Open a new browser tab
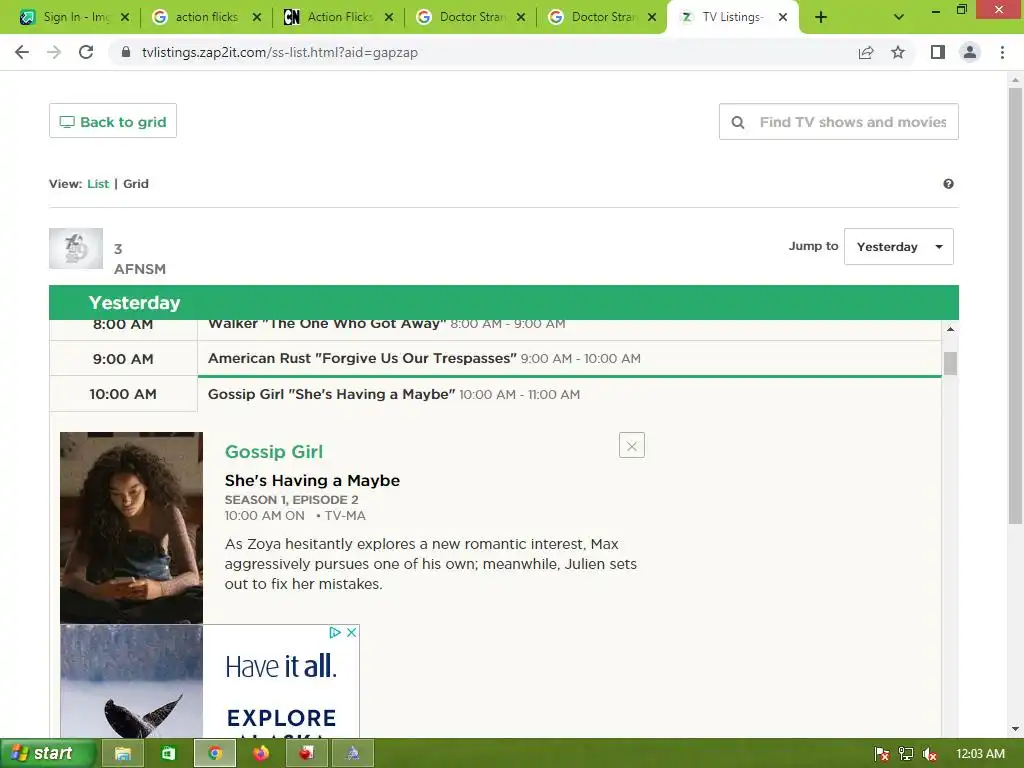1024x768 pixels. [821, 18]
